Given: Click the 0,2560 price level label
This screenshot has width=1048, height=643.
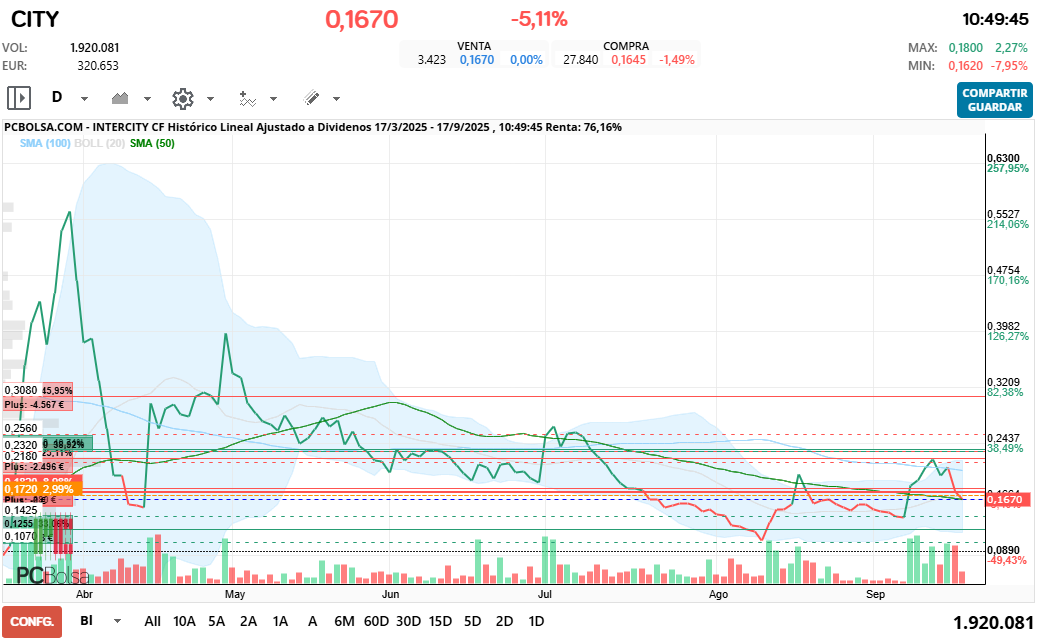Looking at the screenshot, I should click(21, 428).
